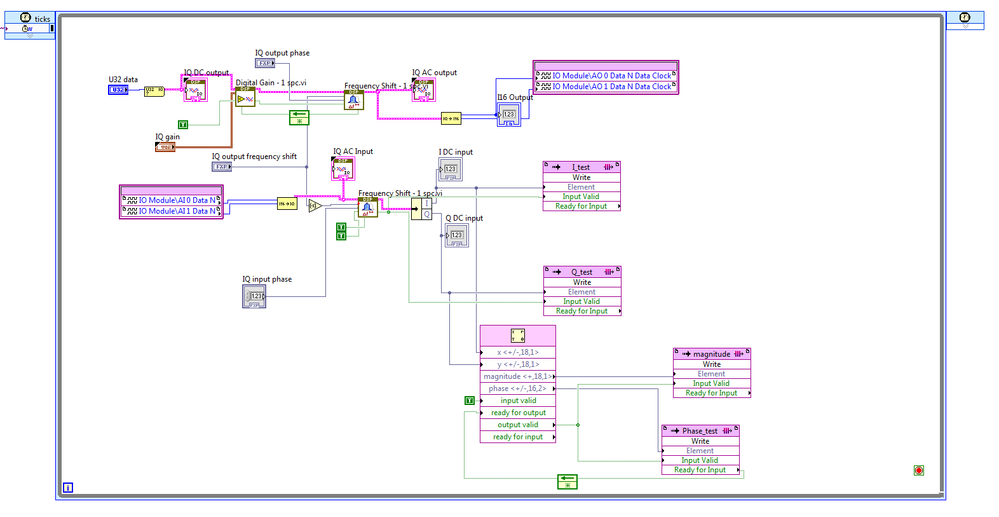Click the rectangular to polar node icon
Image resolution: width=999 pixels, height=517 pixels.
517,335
